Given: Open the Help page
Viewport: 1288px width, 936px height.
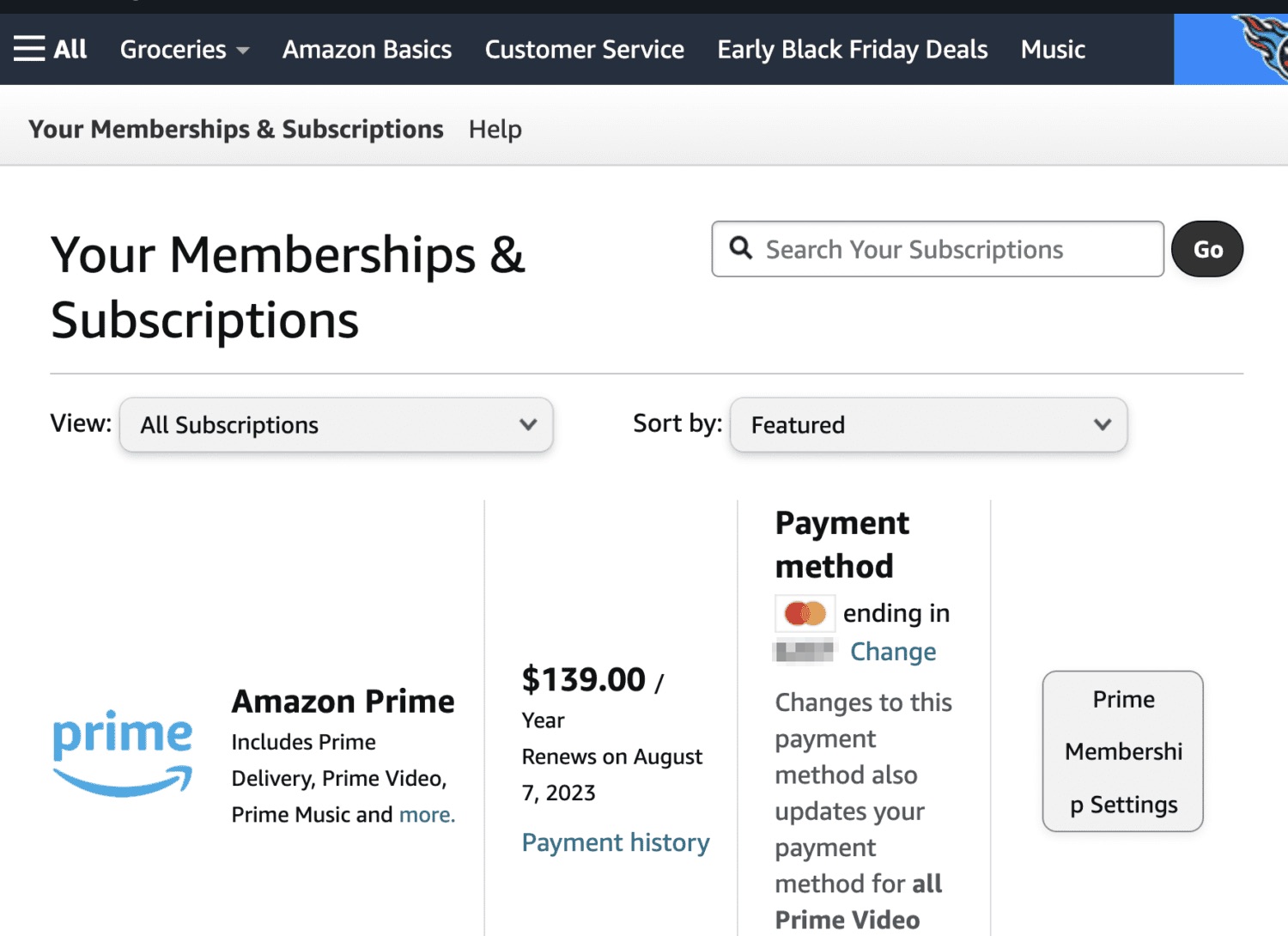Looking at the screenshot, I should coord(495,129).
